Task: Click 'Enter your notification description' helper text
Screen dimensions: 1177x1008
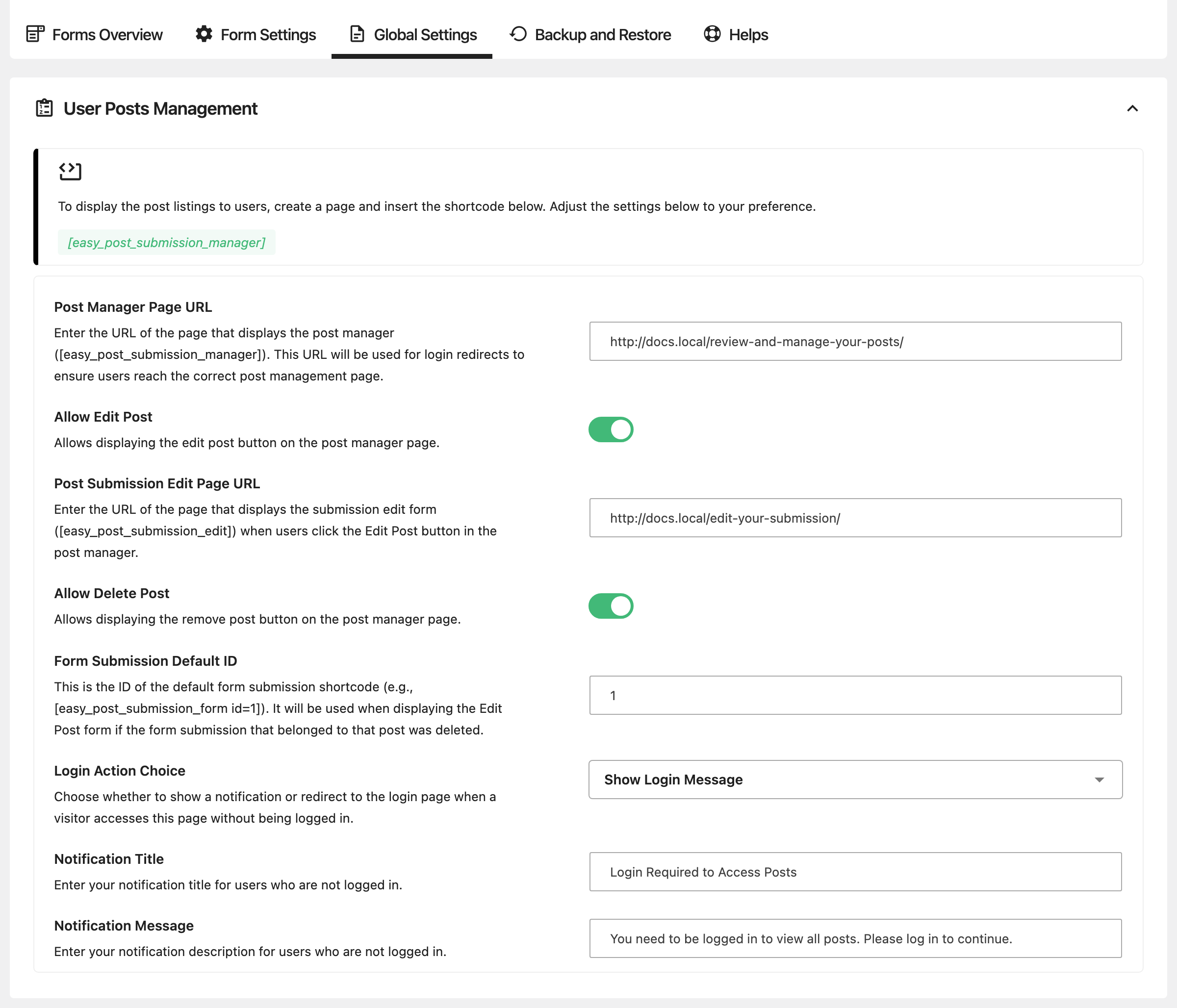Action: tap(250, 952)
